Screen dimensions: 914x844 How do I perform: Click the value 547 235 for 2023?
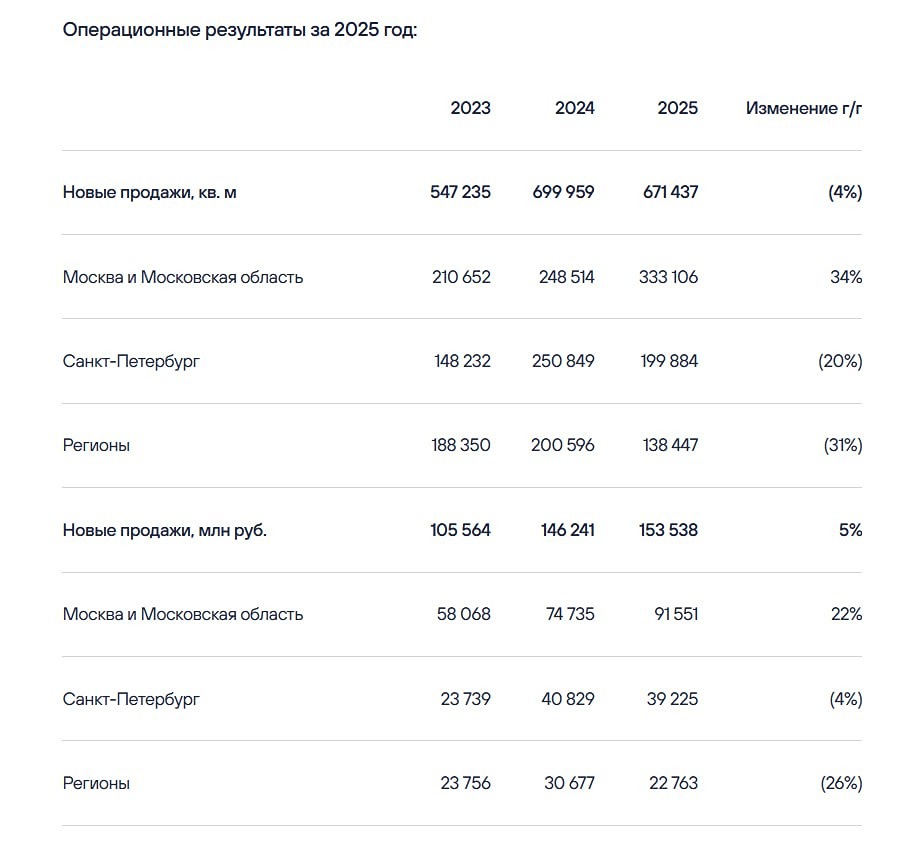[460, 192]
